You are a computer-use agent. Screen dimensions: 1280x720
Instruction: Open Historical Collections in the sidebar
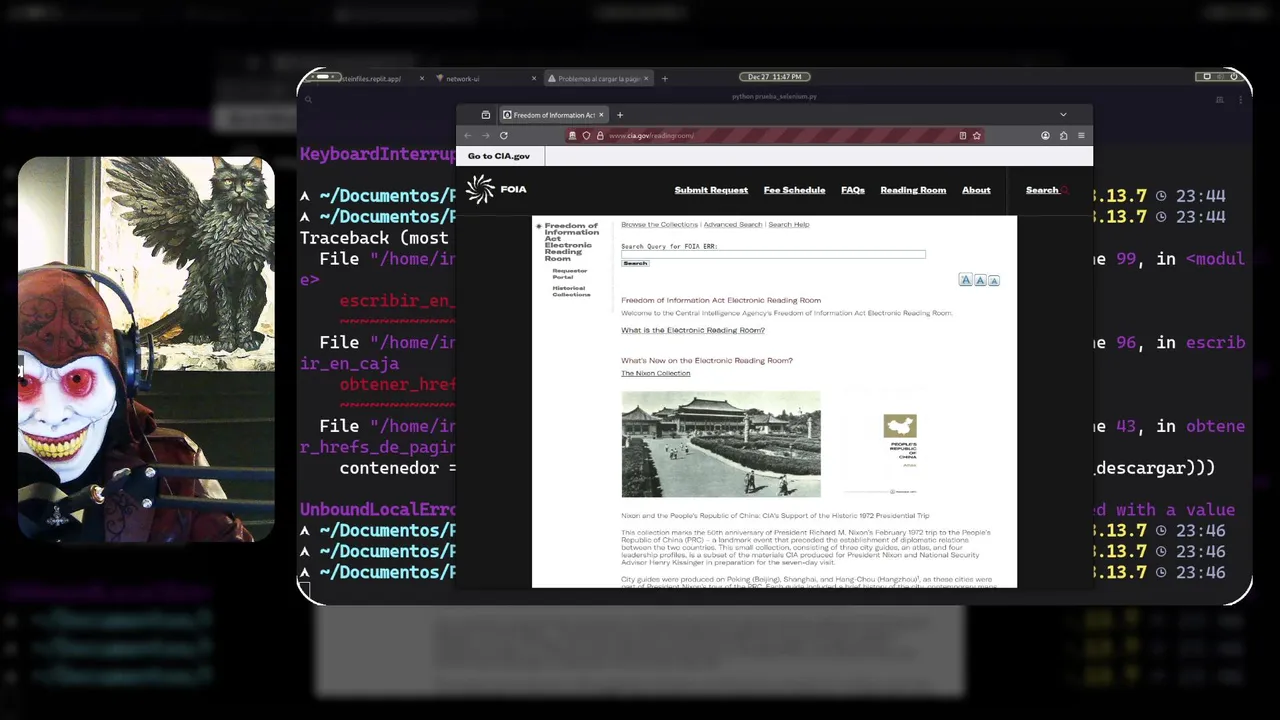(x=571, y=291)
